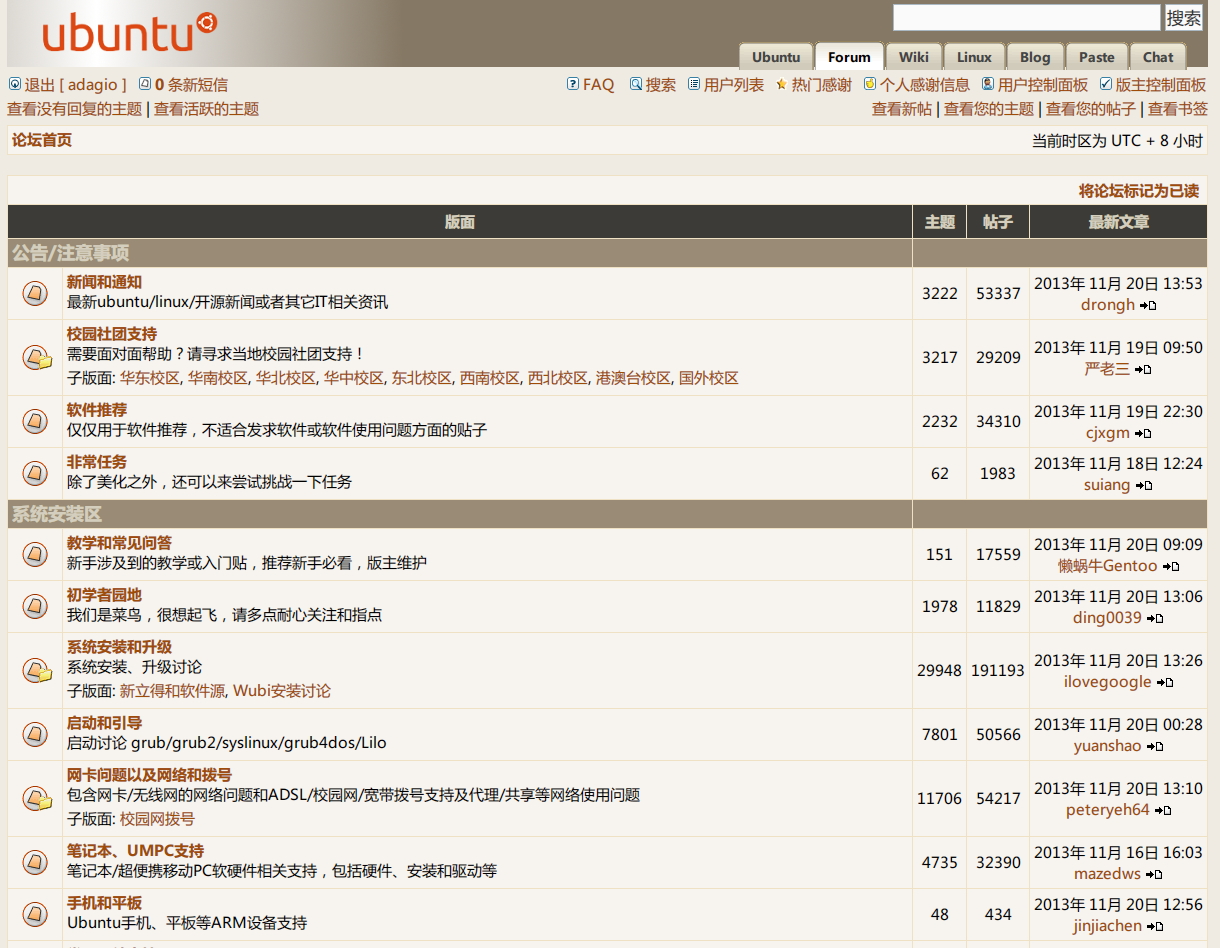Click the forum icon beside 初学者园地
1220x948 pixels.
pos(35,606)
